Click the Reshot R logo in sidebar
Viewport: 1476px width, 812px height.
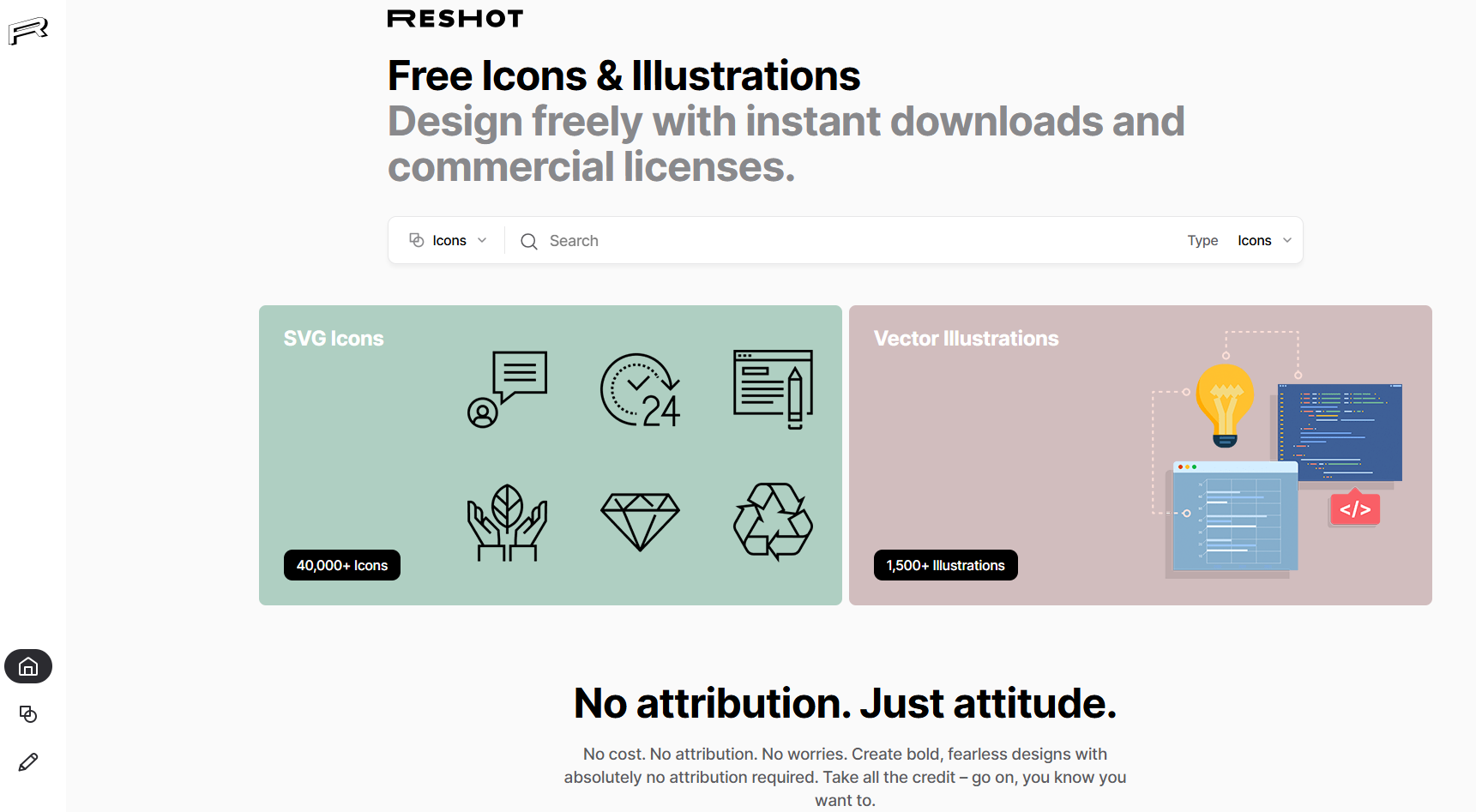pyautogui.click(x=28, y=31)
